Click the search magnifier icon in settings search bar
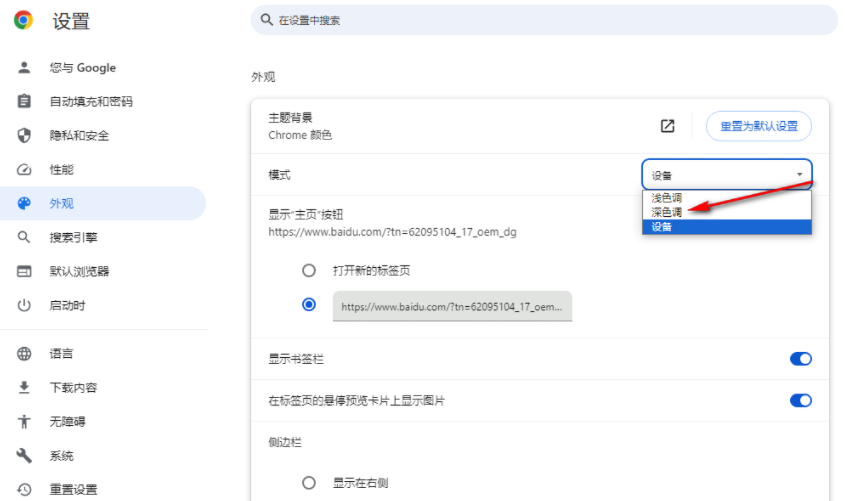 266,20
